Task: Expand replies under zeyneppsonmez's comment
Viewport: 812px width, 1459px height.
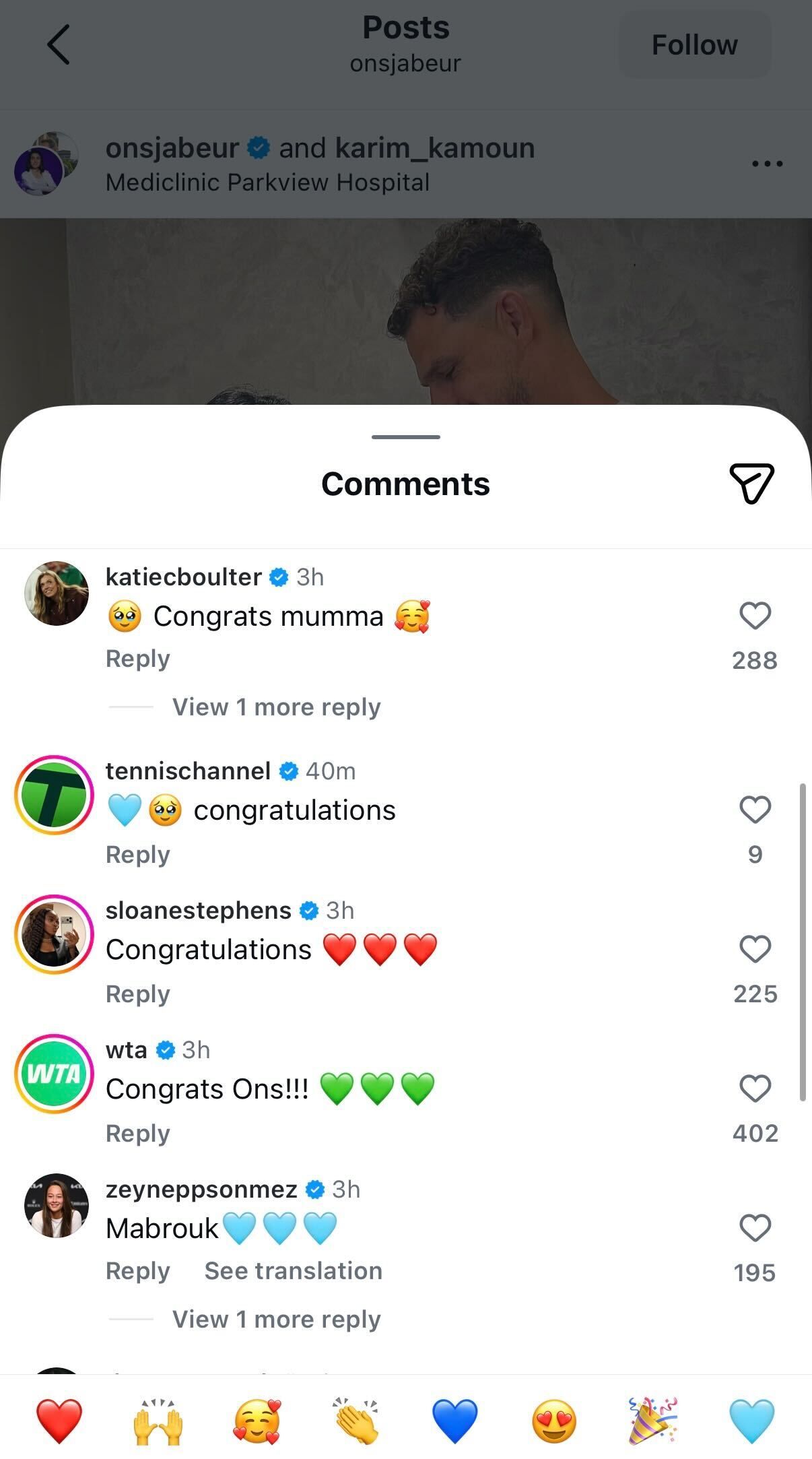Action: pyautogui.click(x=276, y=1319)
